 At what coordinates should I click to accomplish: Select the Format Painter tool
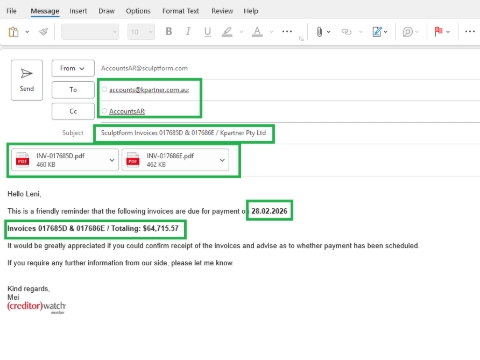click(x=43, y=32)
